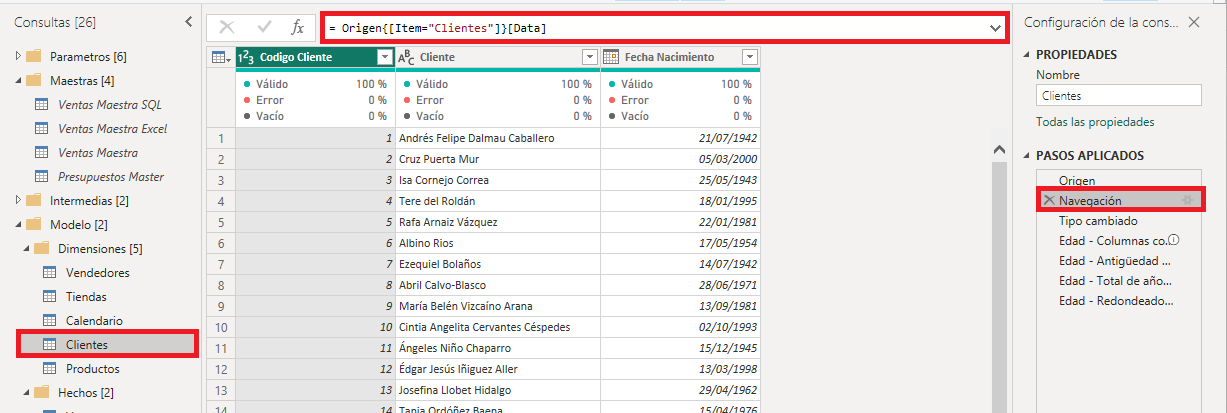Viewport: 1227px width, 413px height.
Task: Expand the formula bar dropdown arrow
Action: pos(995,29)
